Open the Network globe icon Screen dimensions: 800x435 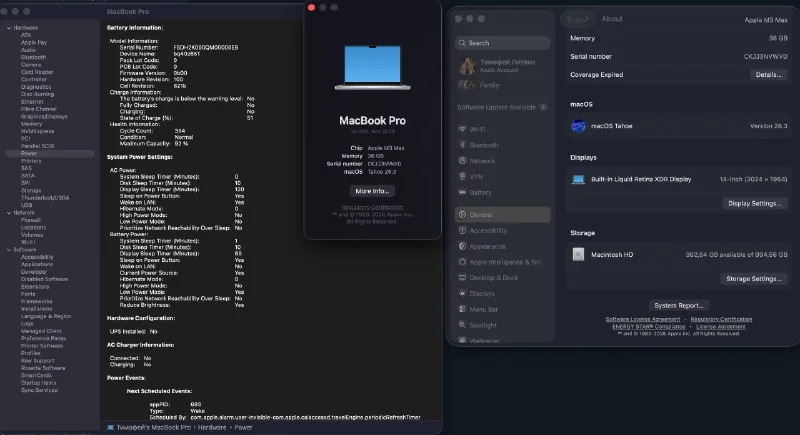[462, 161]
